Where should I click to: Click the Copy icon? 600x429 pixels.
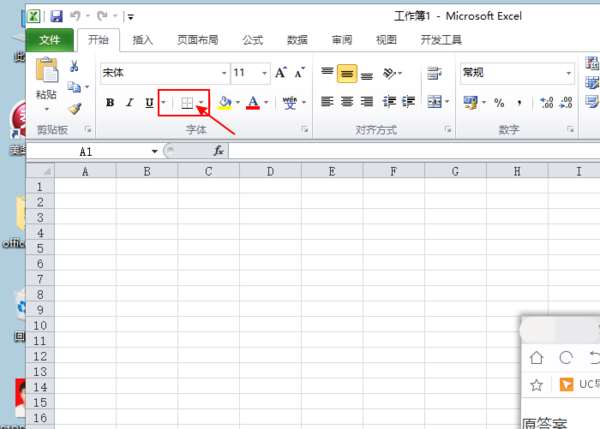coord(74,87)
